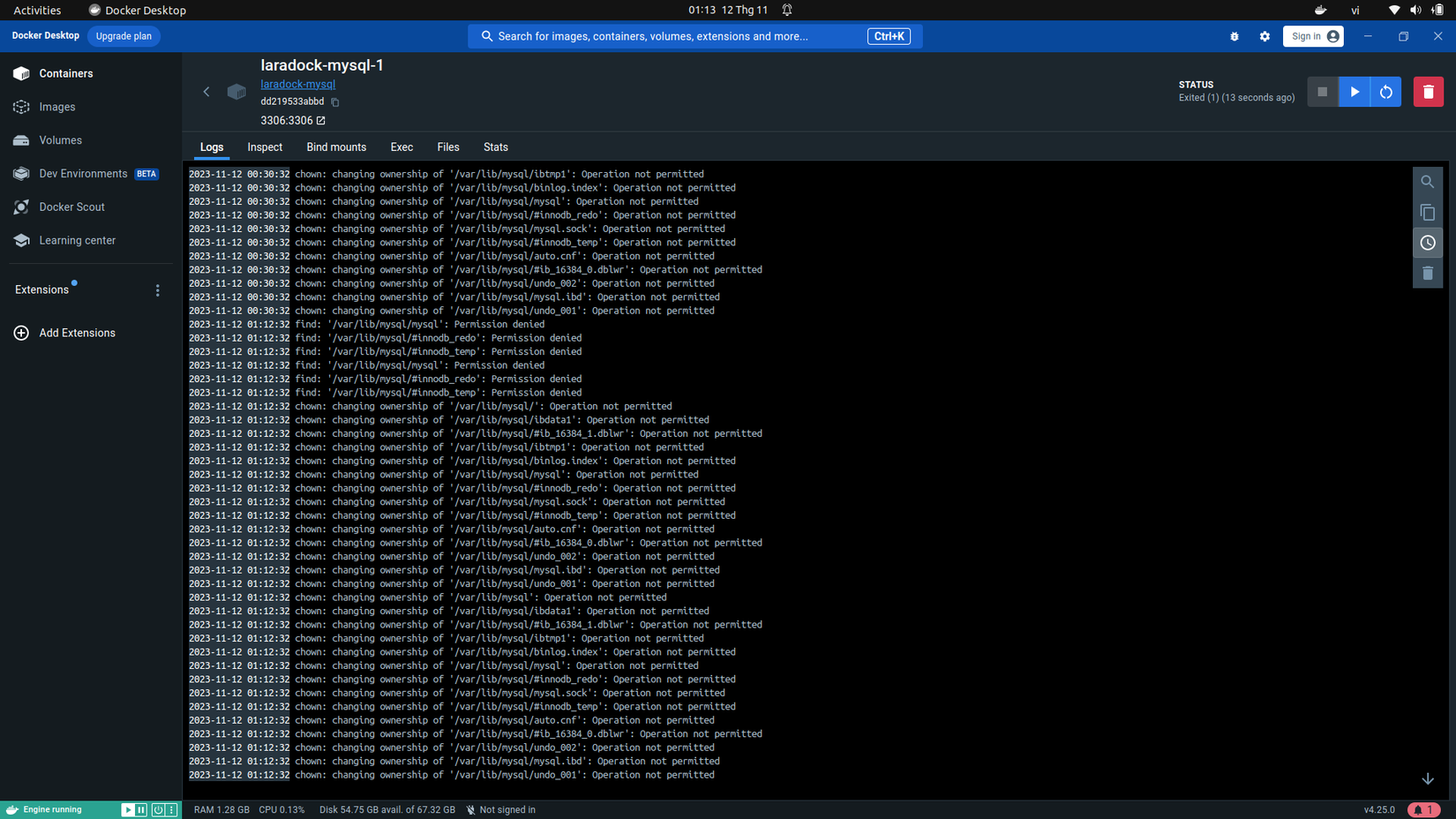Toggle timestamps in the logs panel

point(1428,243)
